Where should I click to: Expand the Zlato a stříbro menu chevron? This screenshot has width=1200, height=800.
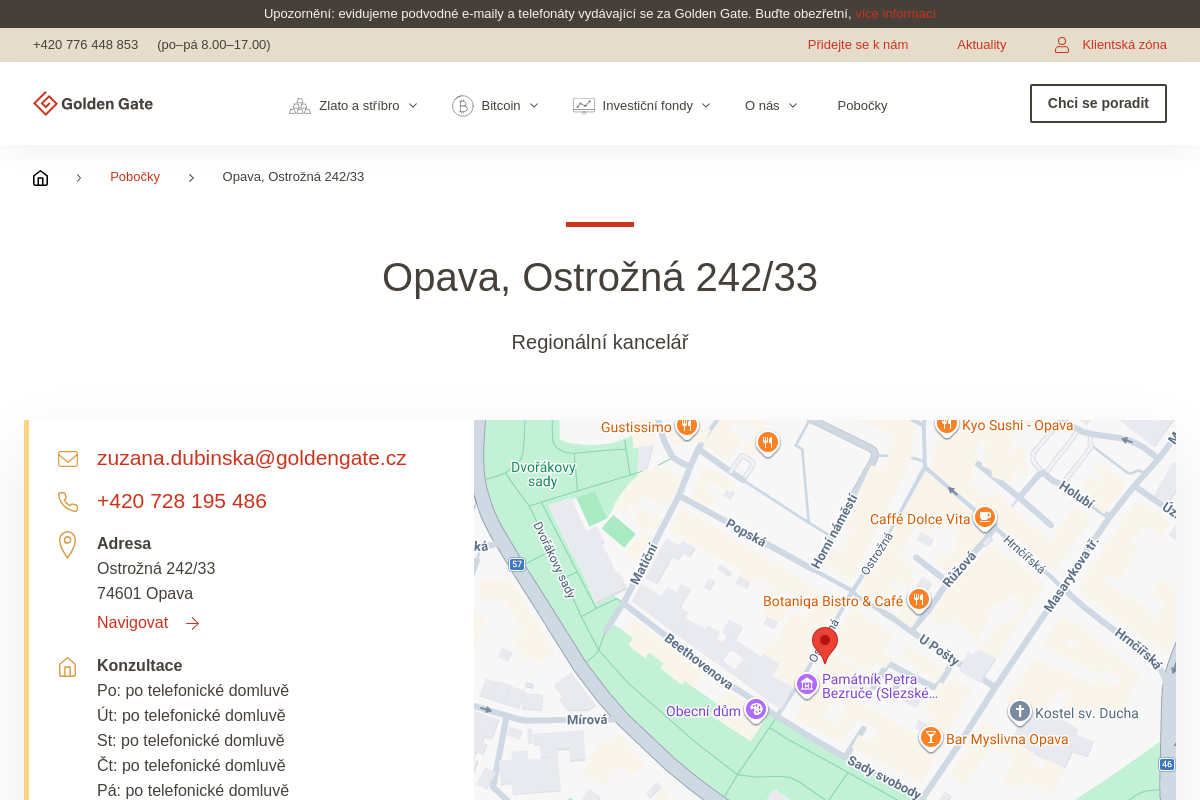coord(413,106)
